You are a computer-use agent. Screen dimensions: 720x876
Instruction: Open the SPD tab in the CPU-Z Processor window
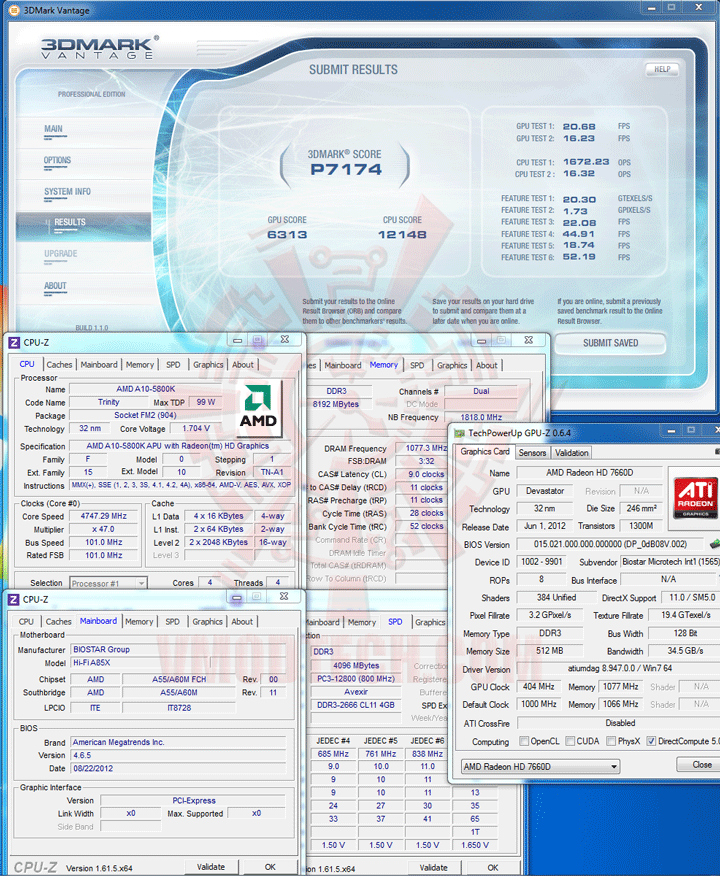[x=173, y=364]
